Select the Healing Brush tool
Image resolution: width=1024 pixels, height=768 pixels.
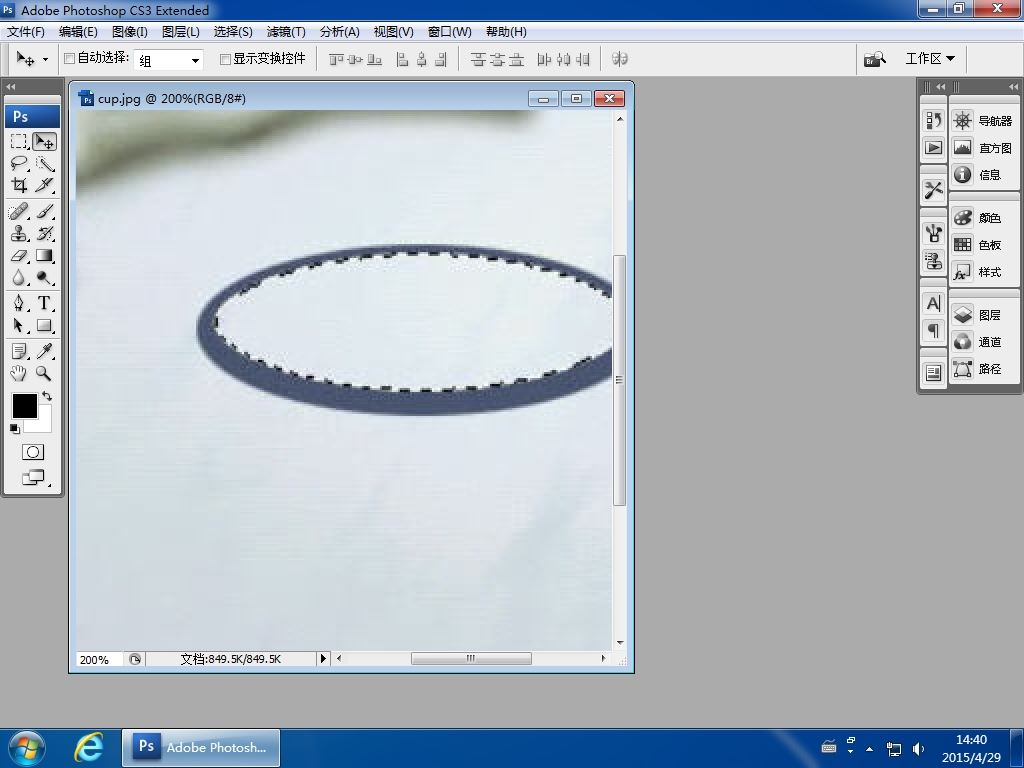[19, 211]
